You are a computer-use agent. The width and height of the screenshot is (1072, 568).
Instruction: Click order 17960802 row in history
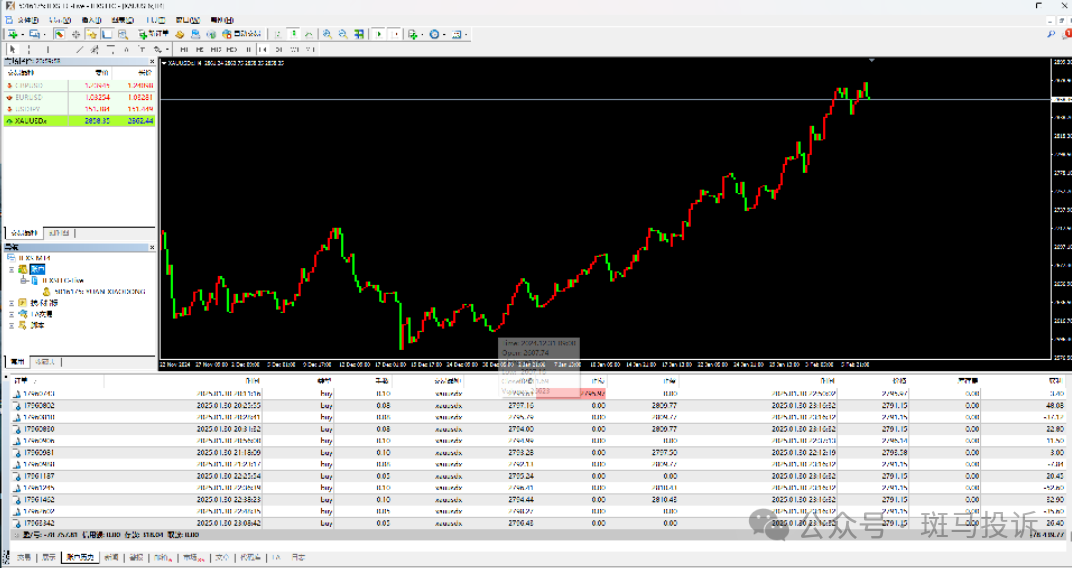point(539,405)
